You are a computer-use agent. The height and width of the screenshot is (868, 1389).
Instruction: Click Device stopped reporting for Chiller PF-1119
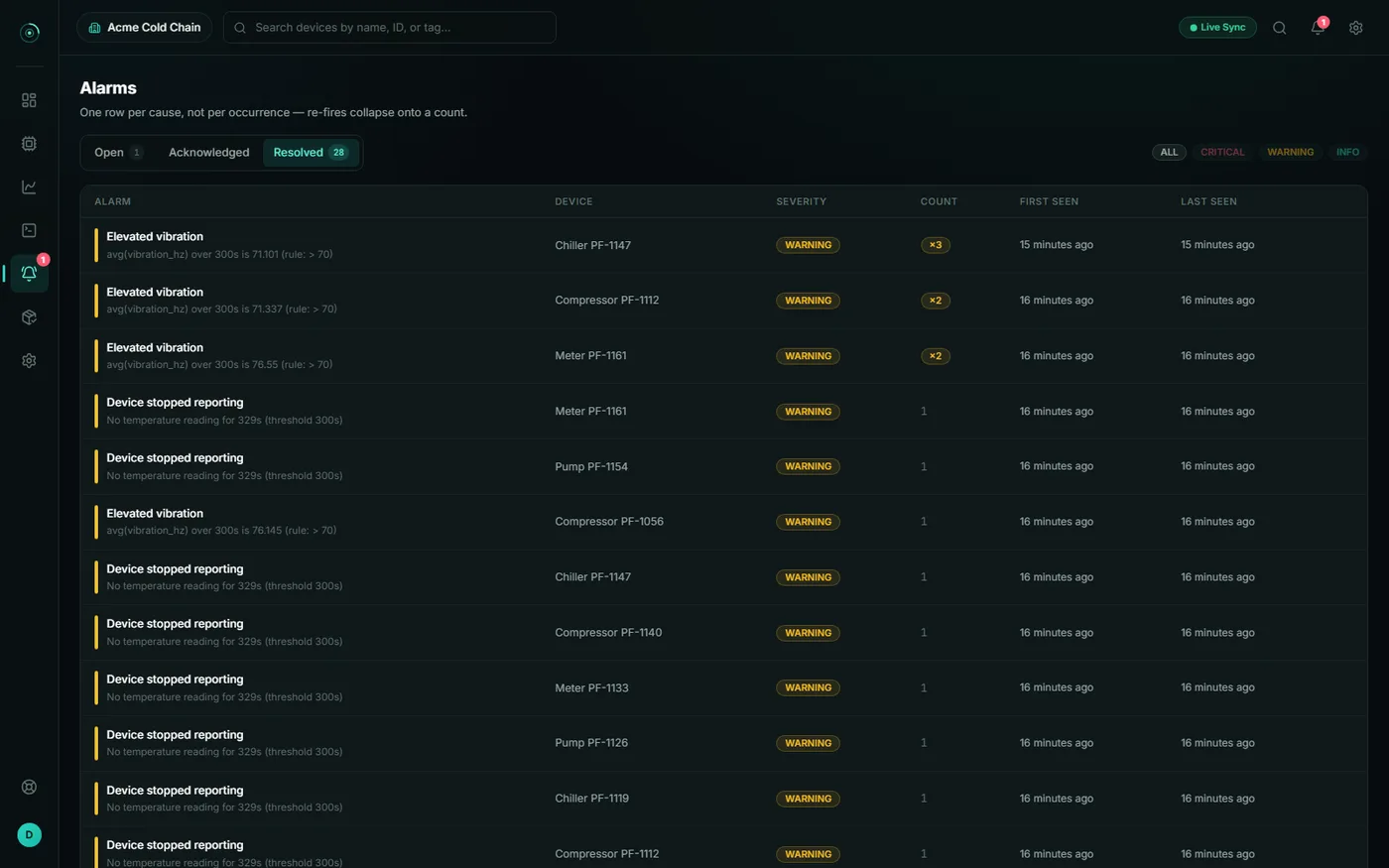pos(175,791)
